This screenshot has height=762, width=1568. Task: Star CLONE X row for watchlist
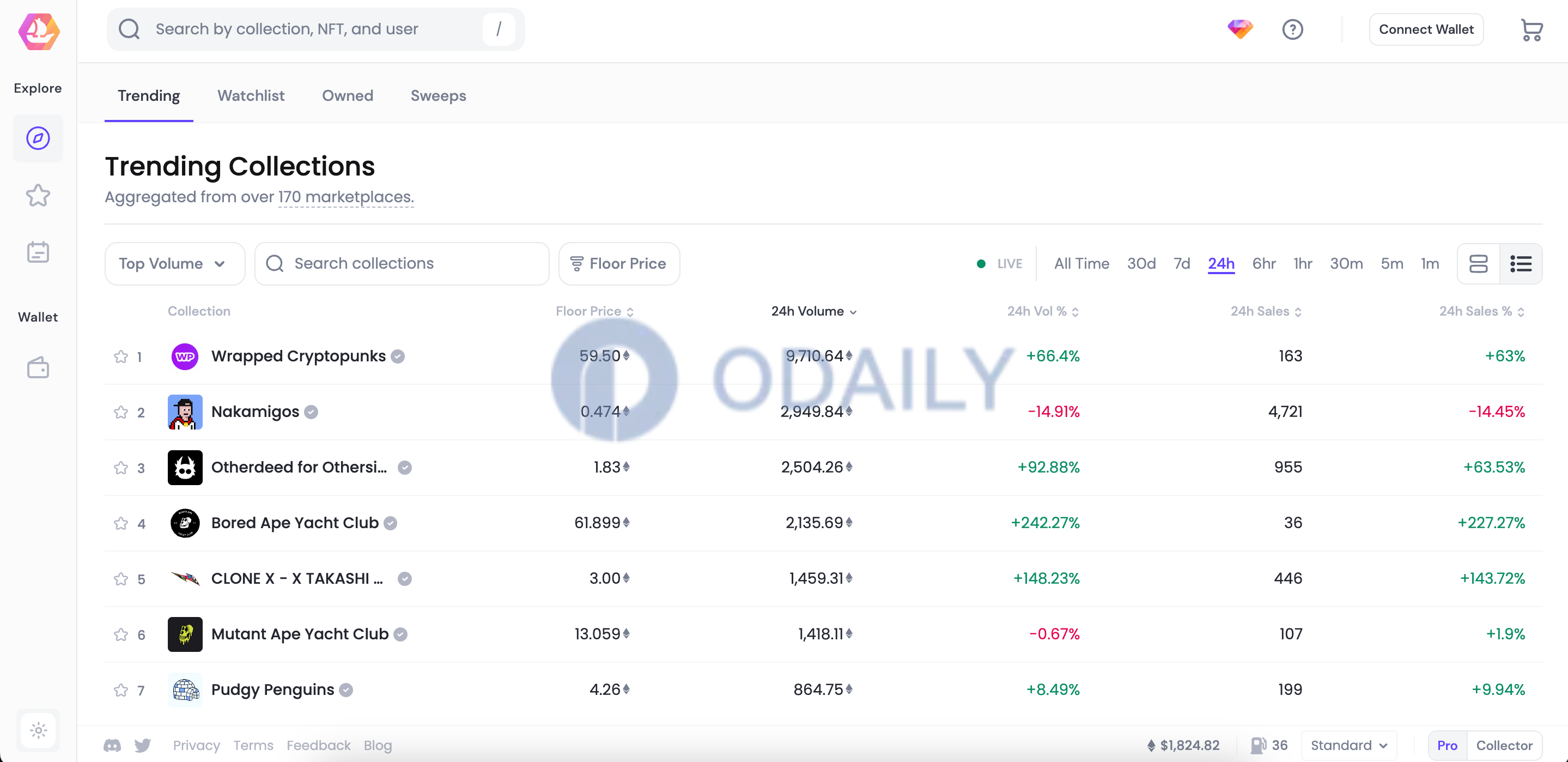pyautogui.click(x=120, y=579)
